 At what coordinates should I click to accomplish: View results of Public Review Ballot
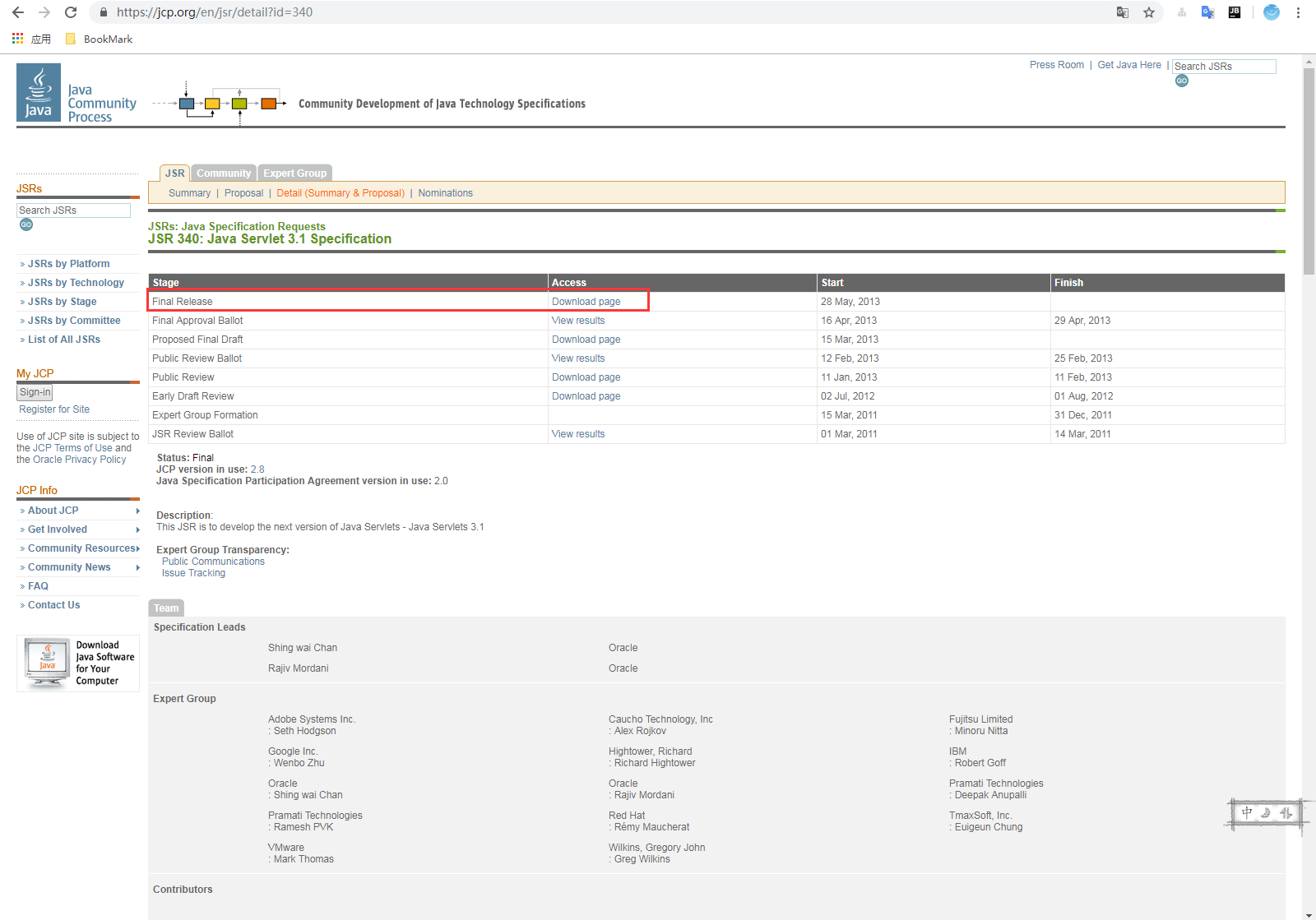[x=578, y=358]
